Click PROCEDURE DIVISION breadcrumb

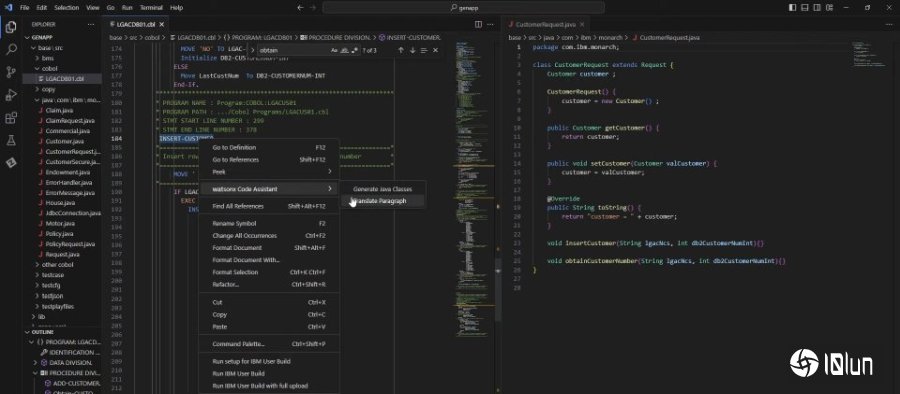pyautogui.click(x=335, y=37)
